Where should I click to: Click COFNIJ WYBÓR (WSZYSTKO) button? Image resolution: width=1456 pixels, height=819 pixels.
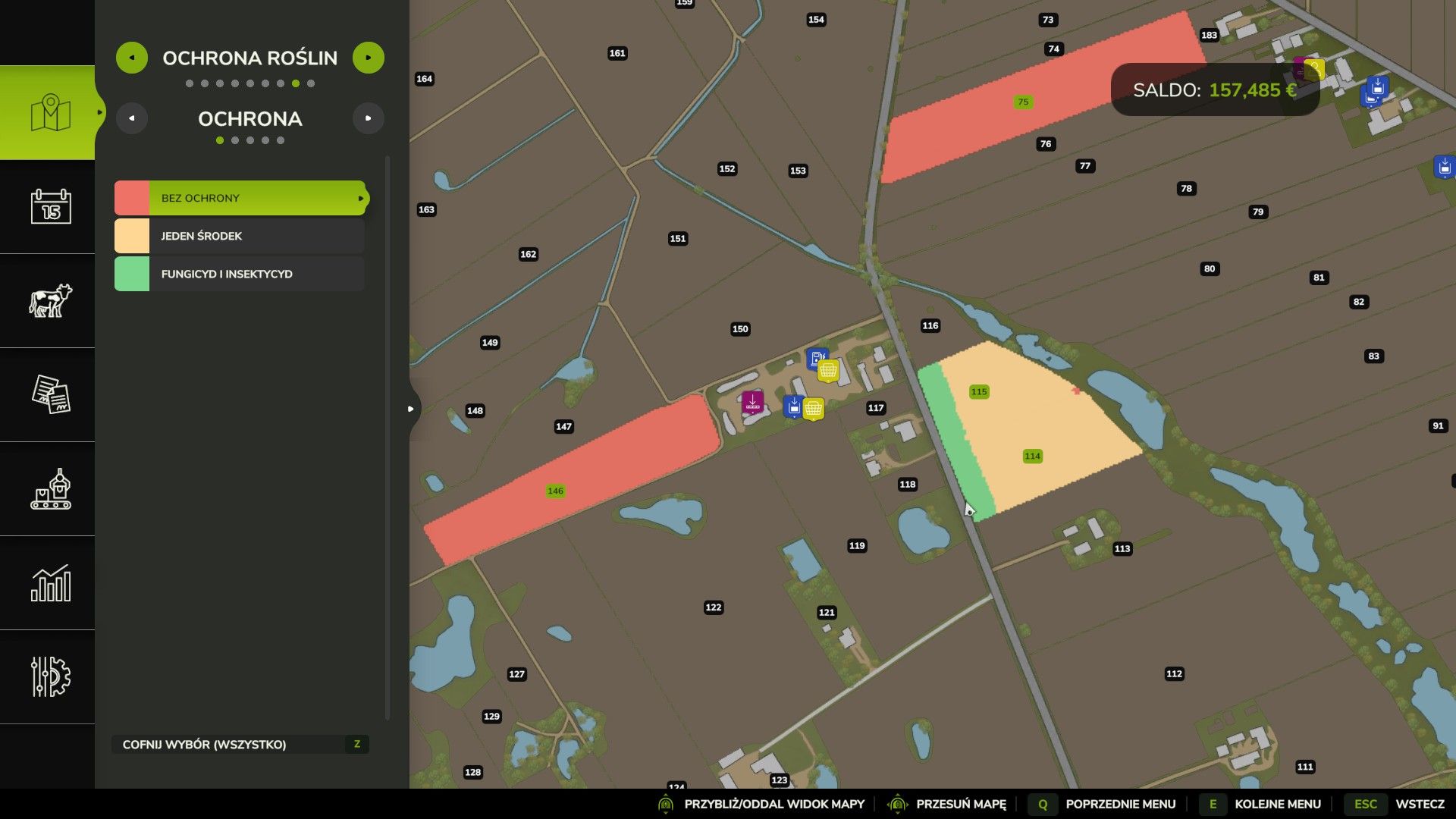click(x=240, y=745)
